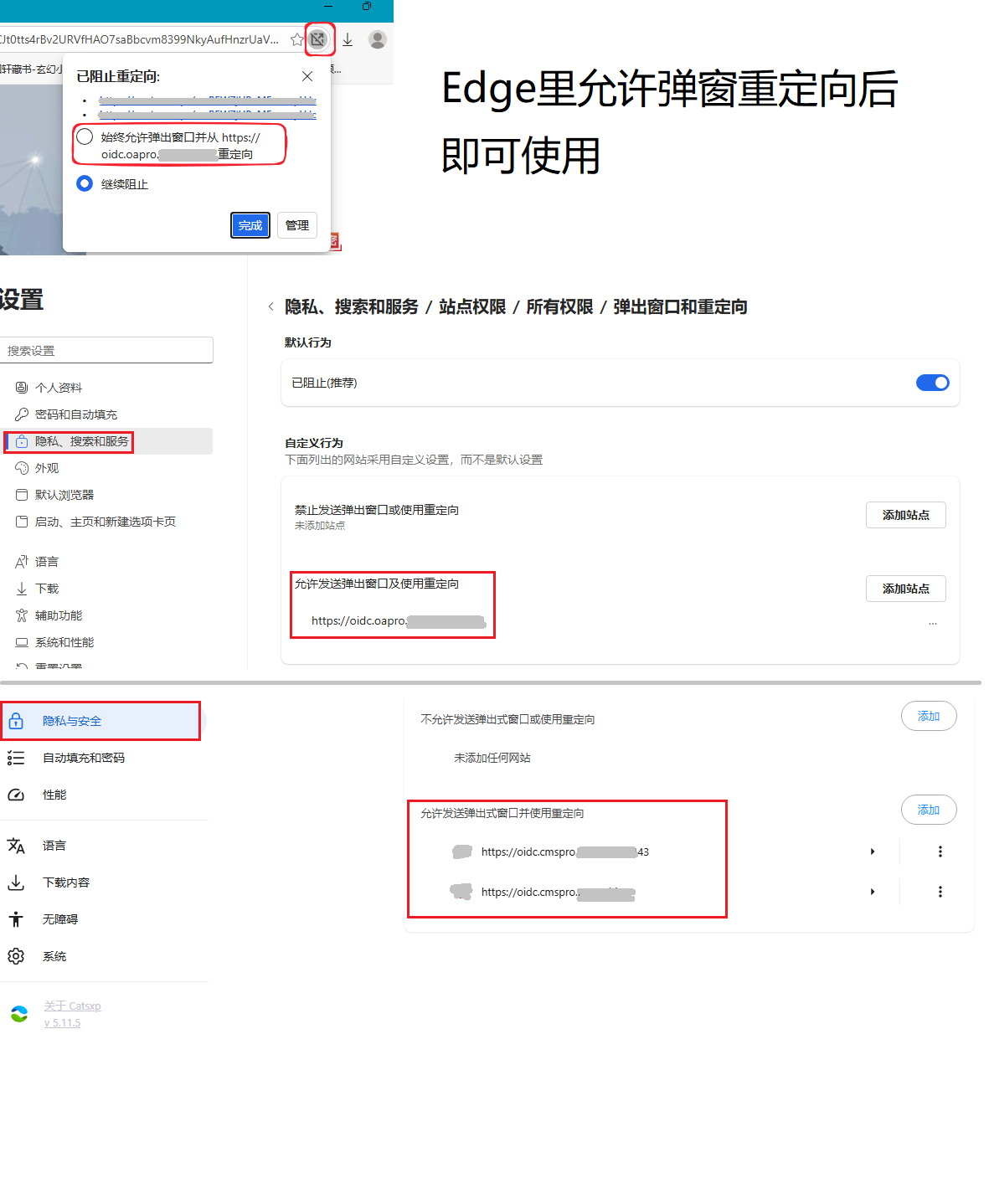This screenshot has height=1204, width=989.
Task: Click the key icon beside 密码和自动填充
Action: coord(21,414)
